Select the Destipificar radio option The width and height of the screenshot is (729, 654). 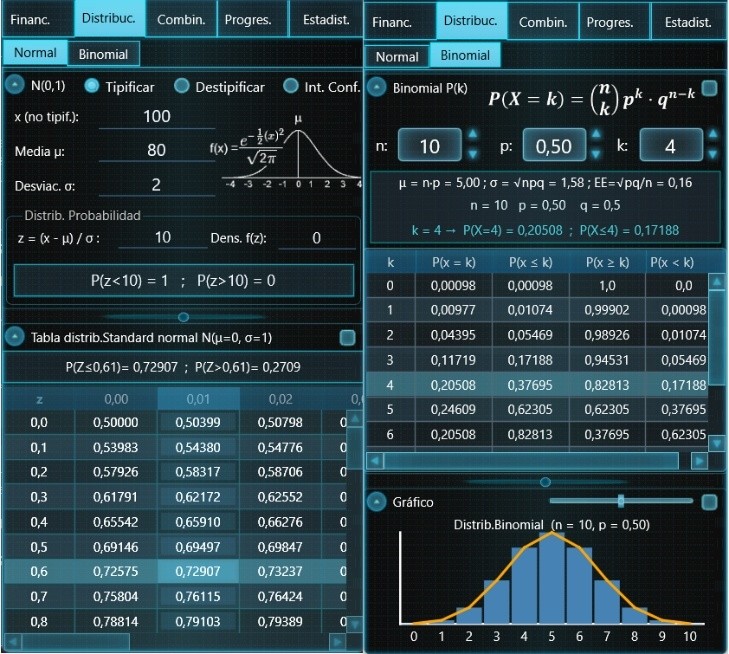[x=181, y=86]
